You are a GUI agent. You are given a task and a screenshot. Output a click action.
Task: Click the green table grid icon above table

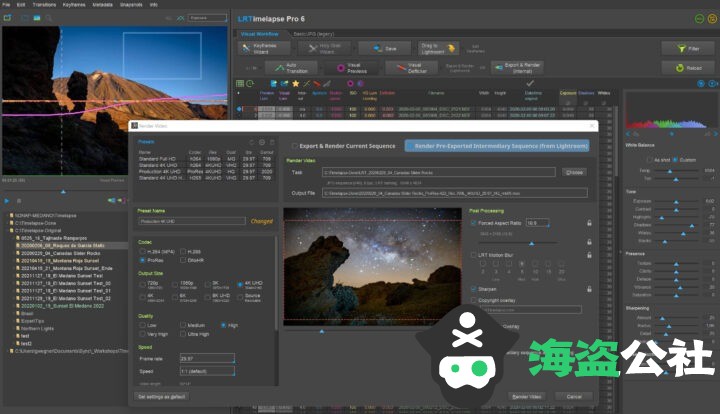[x=240, y=84]
